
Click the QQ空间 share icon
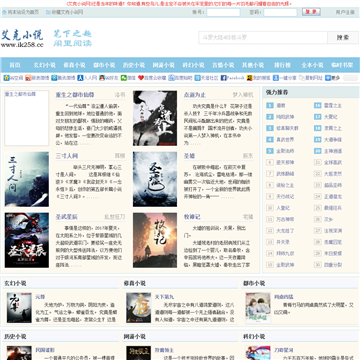6,78
